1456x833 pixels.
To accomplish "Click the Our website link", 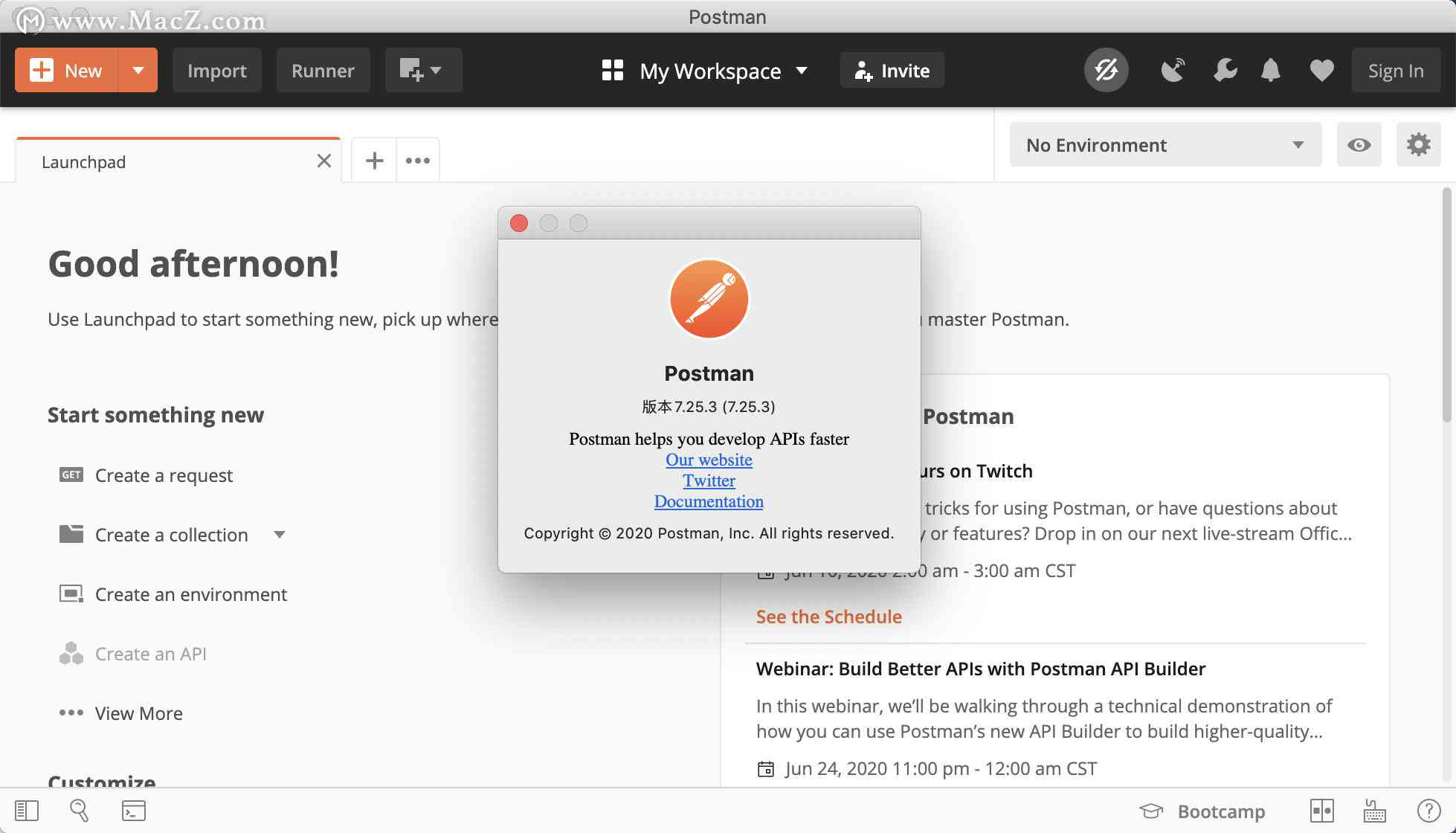I will (709, 459).
